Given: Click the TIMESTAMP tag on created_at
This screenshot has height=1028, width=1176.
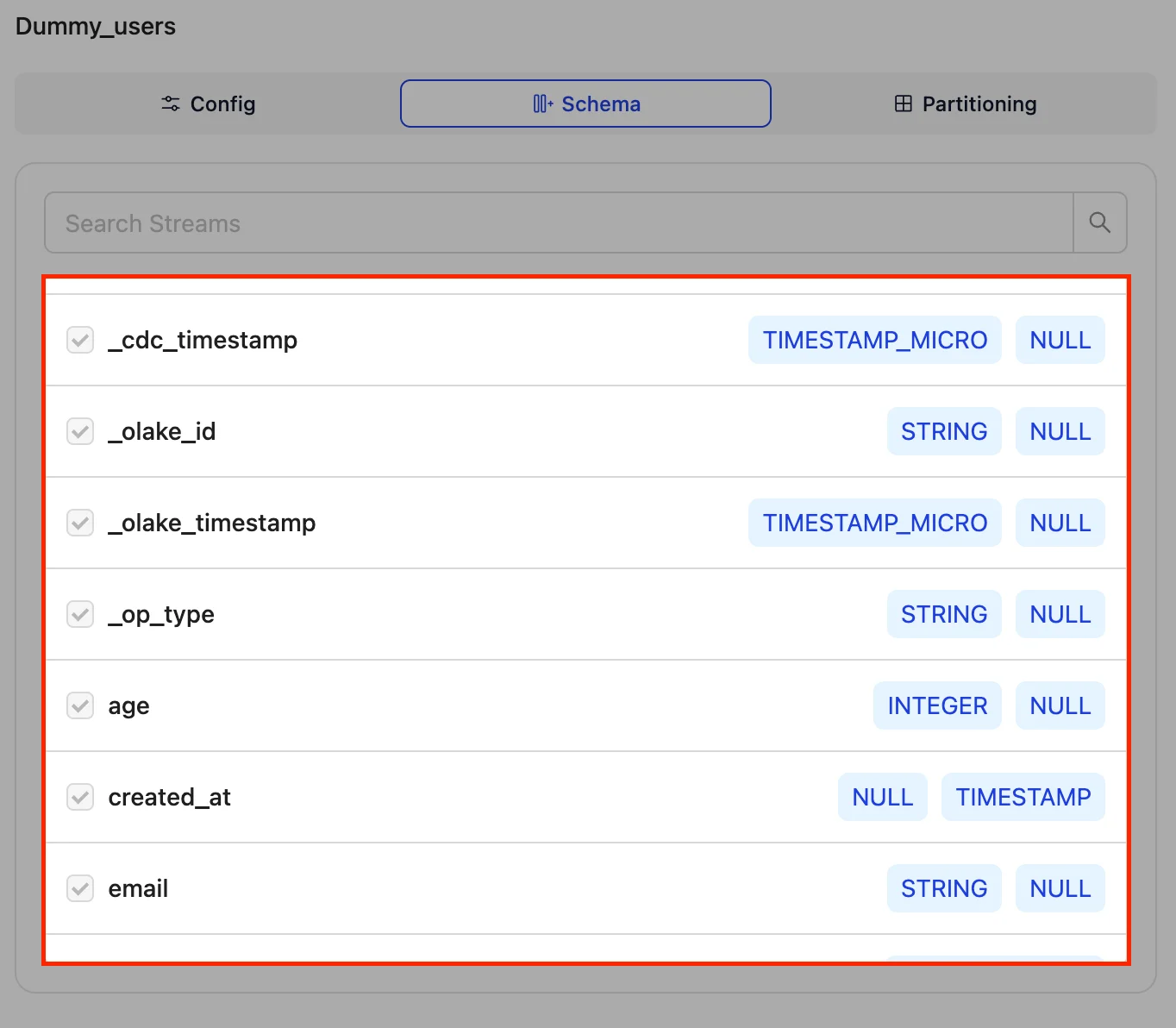Looking at the screenshot, I should (1023, 797).
